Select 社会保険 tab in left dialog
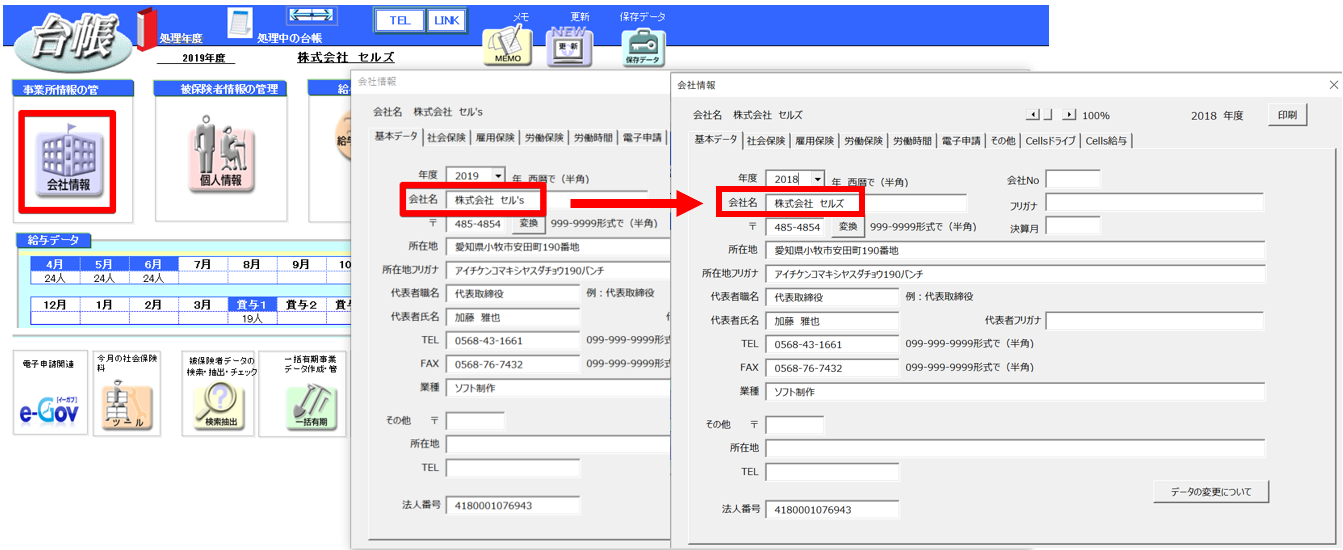The height and width of the screenshot is (550, 1343). point(446,137)
